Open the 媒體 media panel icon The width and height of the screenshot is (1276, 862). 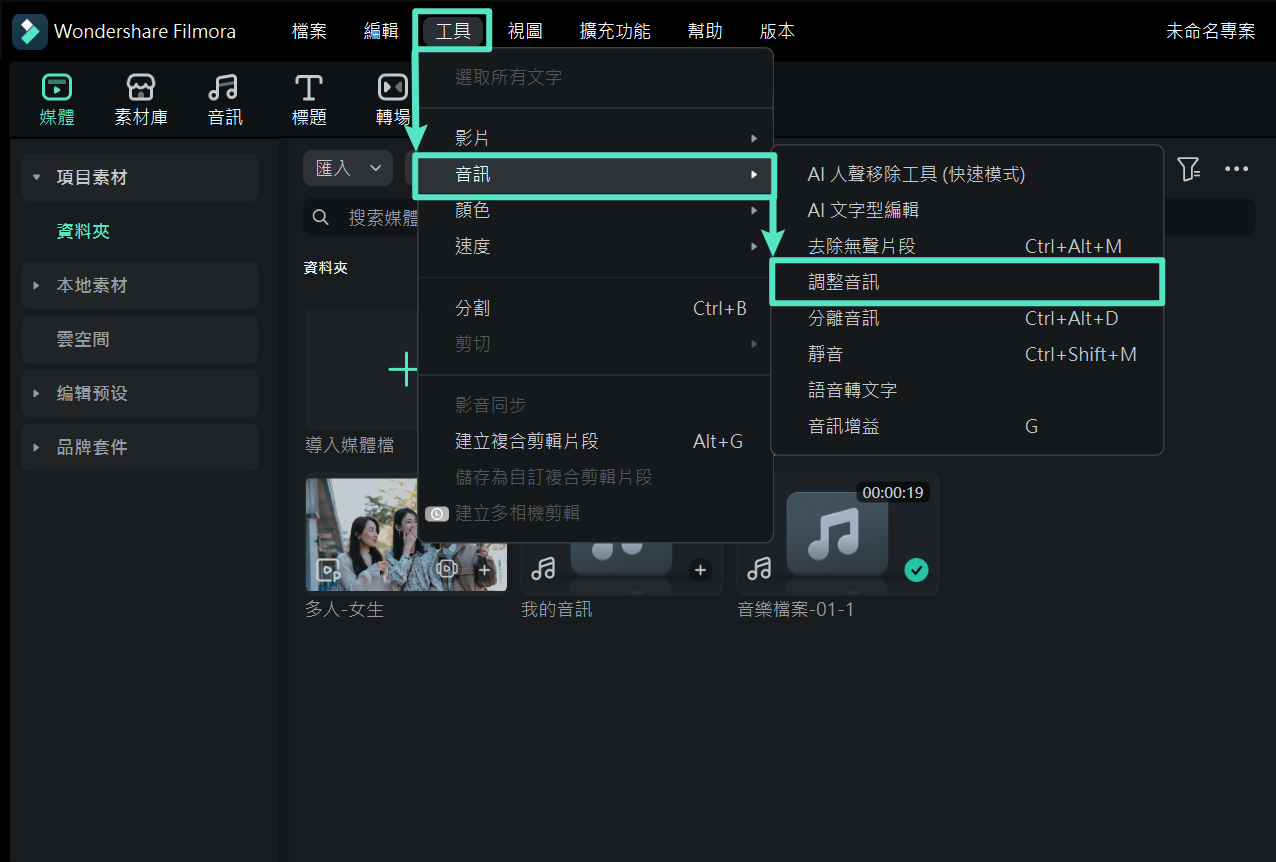coord(56,88)
